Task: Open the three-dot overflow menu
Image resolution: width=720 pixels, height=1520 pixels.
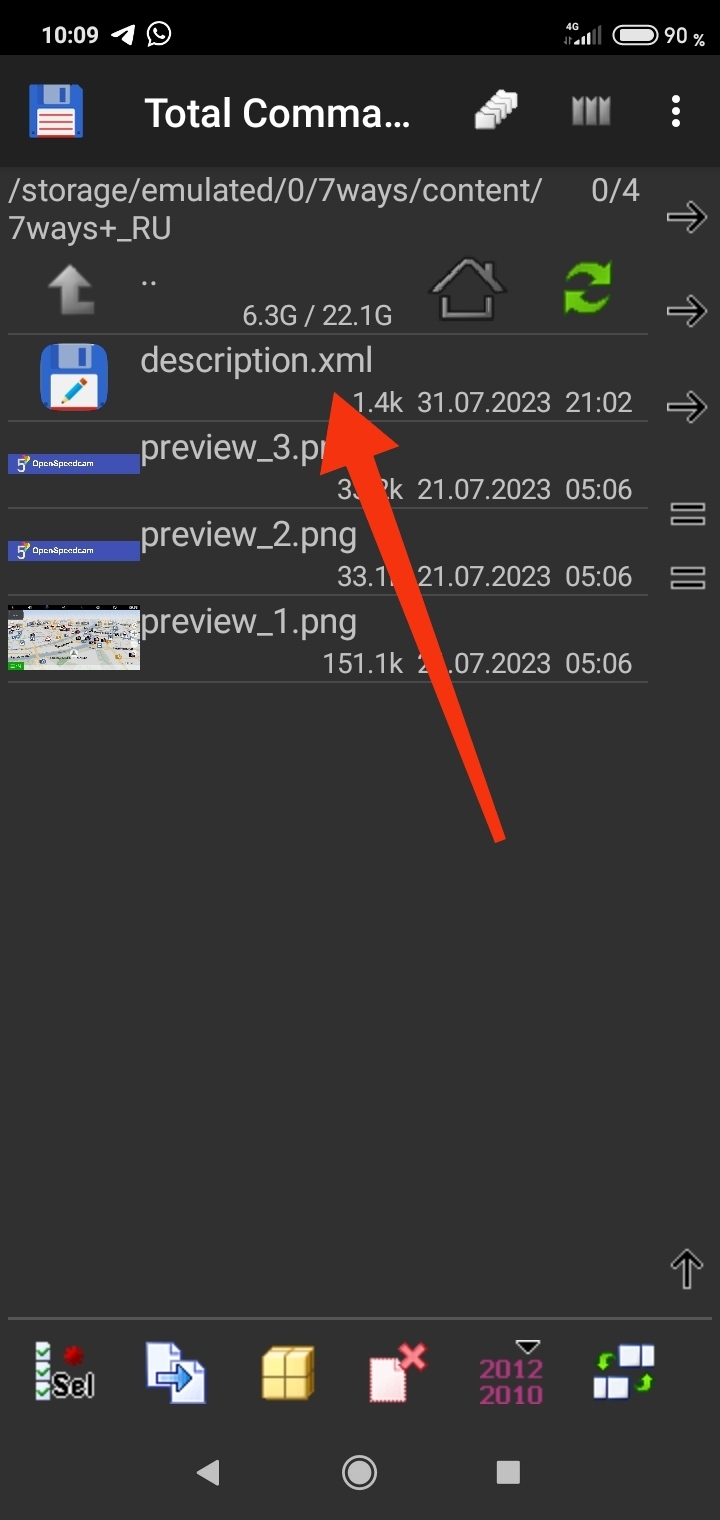Action: coord(676,111)
